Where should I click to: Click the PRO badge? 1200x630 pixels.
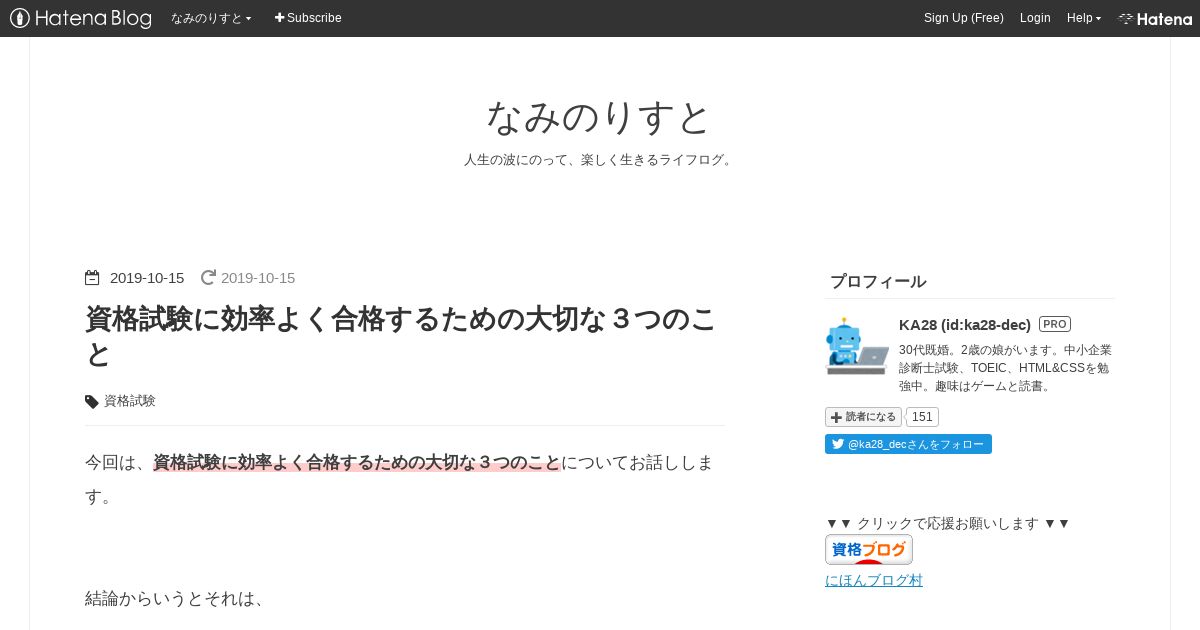coord(1055,324)
